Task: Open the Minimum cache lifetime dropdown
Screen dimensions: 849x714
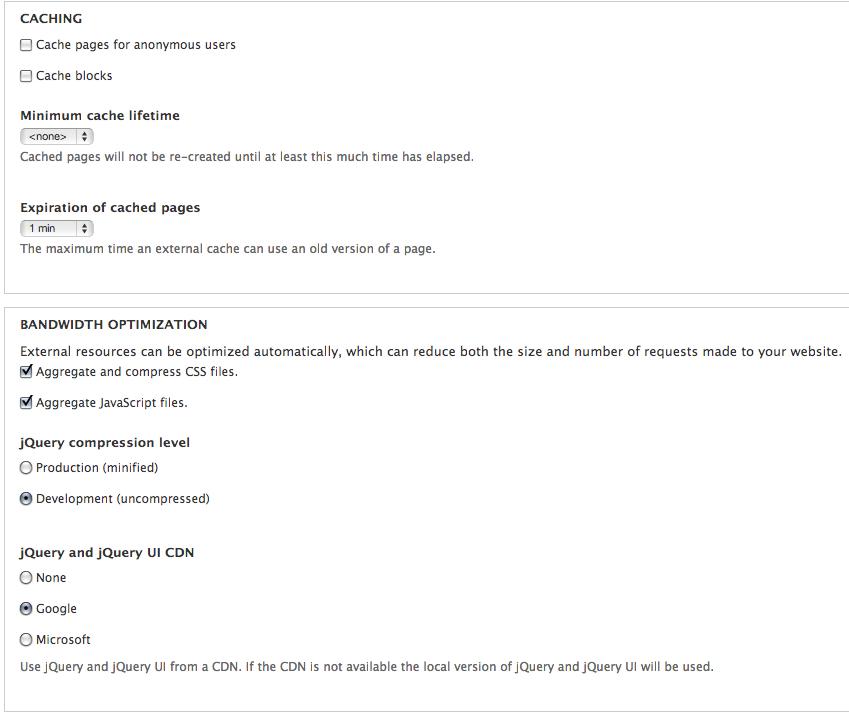Action: click(57, 136)
